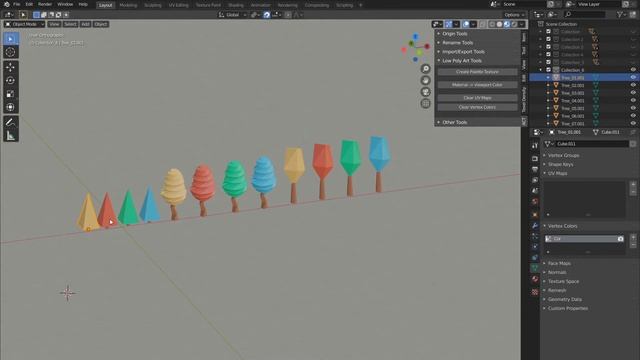Activate the Scale tool
Viewport: 640px width, 360px height.
coord(11,94)
